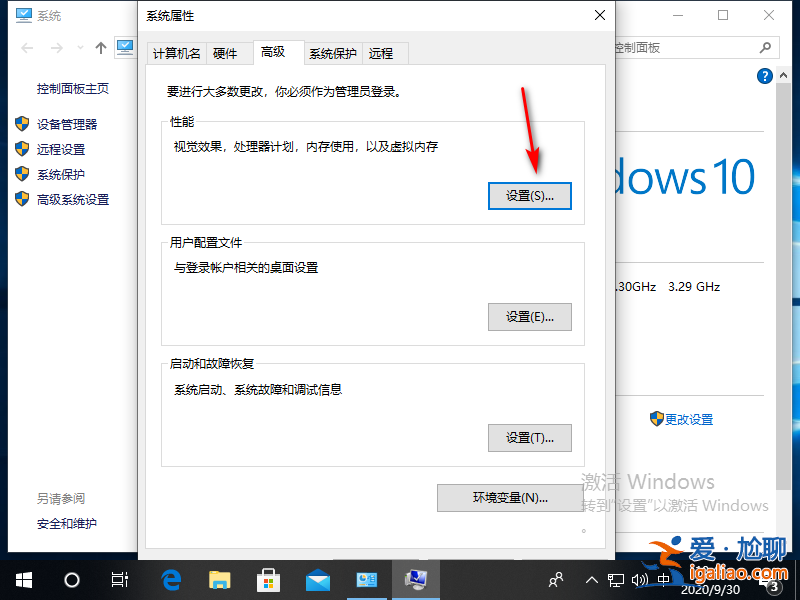The height and width of the screenshot is (600, 800).
Task: Click 设置(E) under 用户配置文件
Action: 530,317
